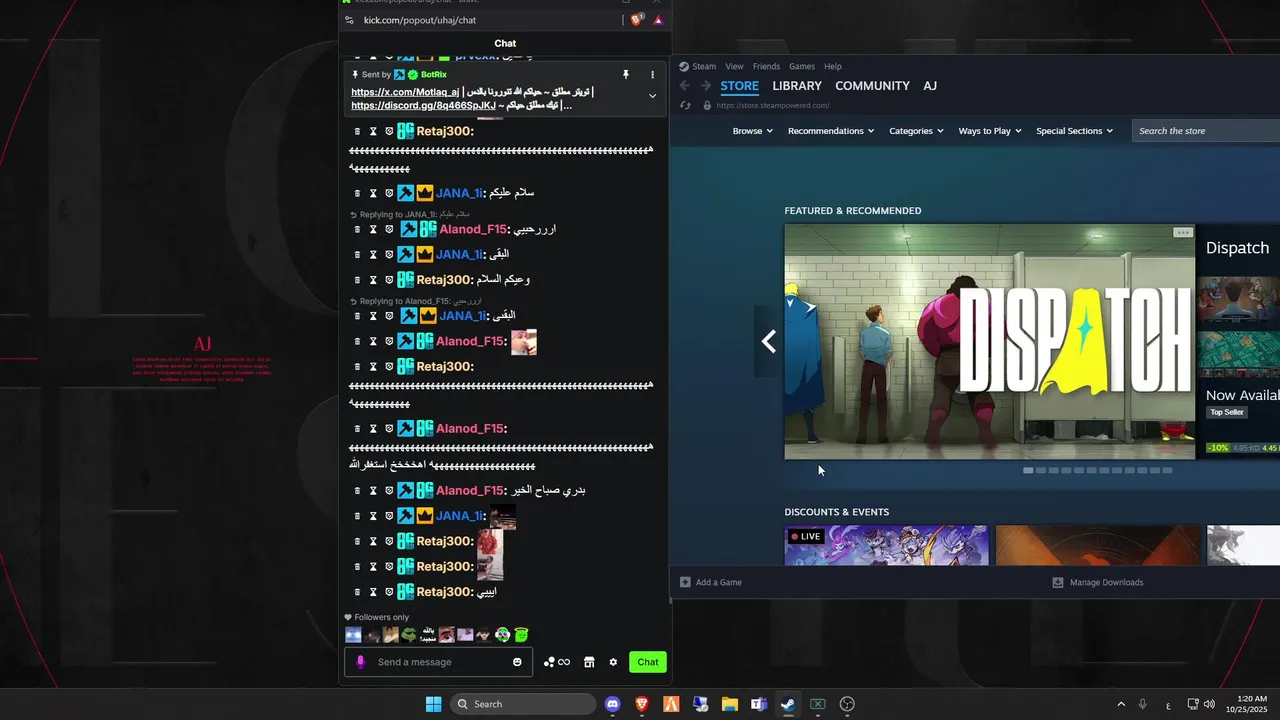Click the channel points infinity icon

point(557,662)
